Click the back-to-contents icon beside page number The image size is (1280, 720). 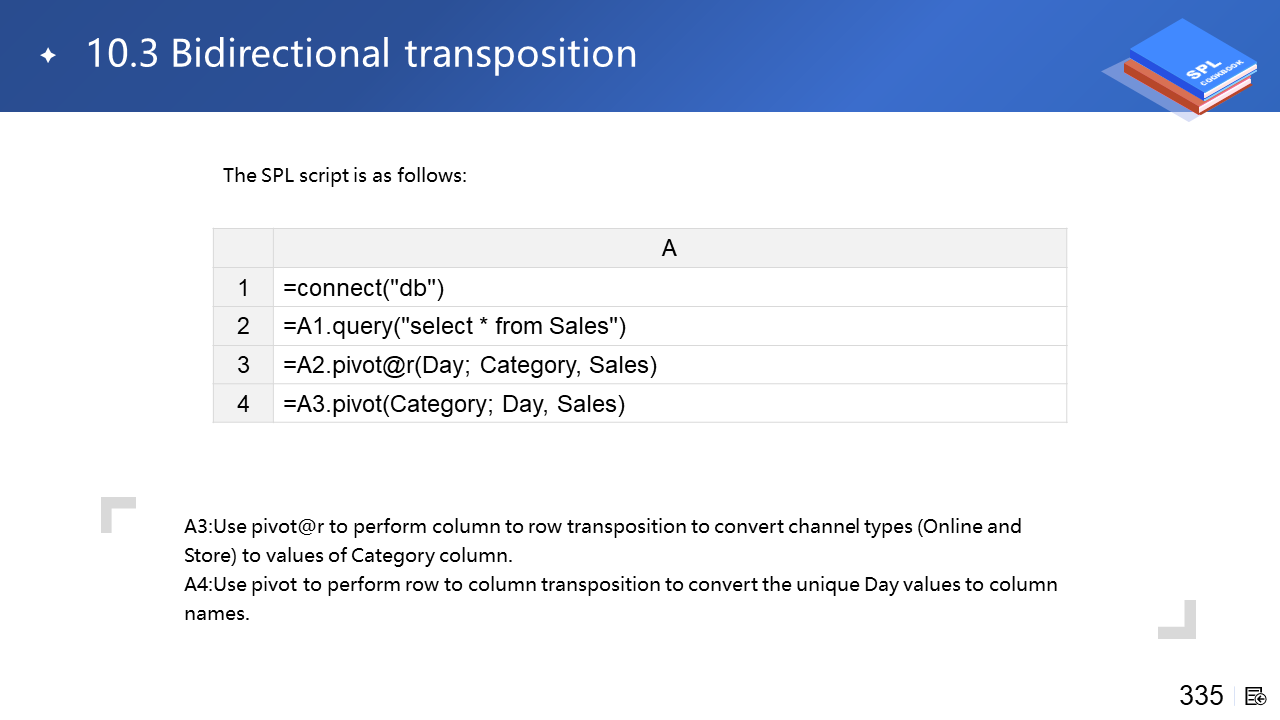(1255, 696)
